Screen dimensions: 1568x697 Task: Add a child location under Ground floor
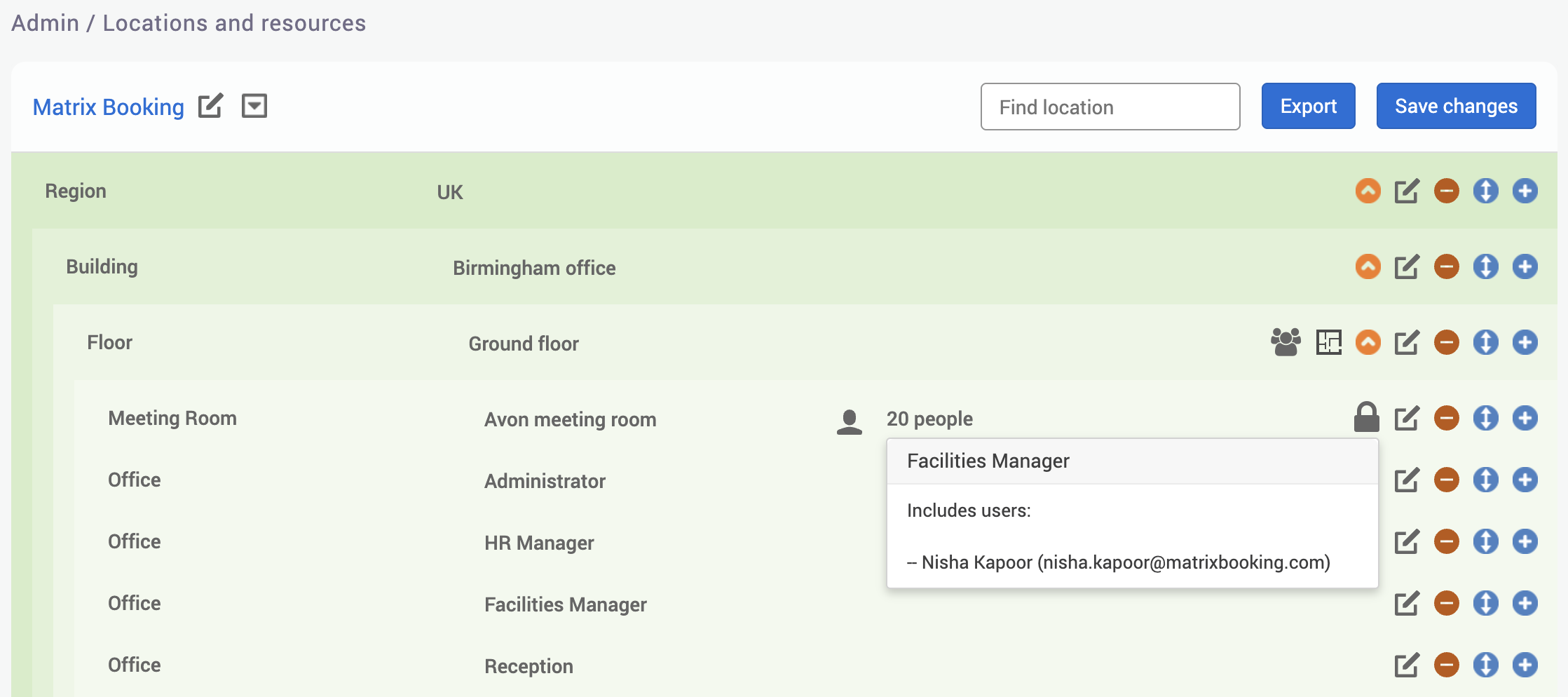[x=1525, y=343]
